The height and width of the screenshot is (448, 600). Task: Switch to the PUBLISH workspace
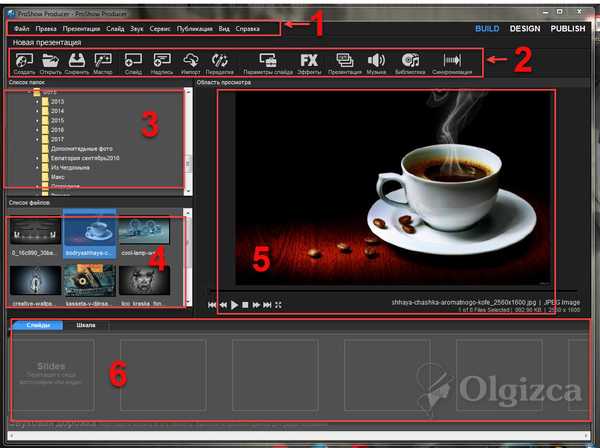point(568,29)
